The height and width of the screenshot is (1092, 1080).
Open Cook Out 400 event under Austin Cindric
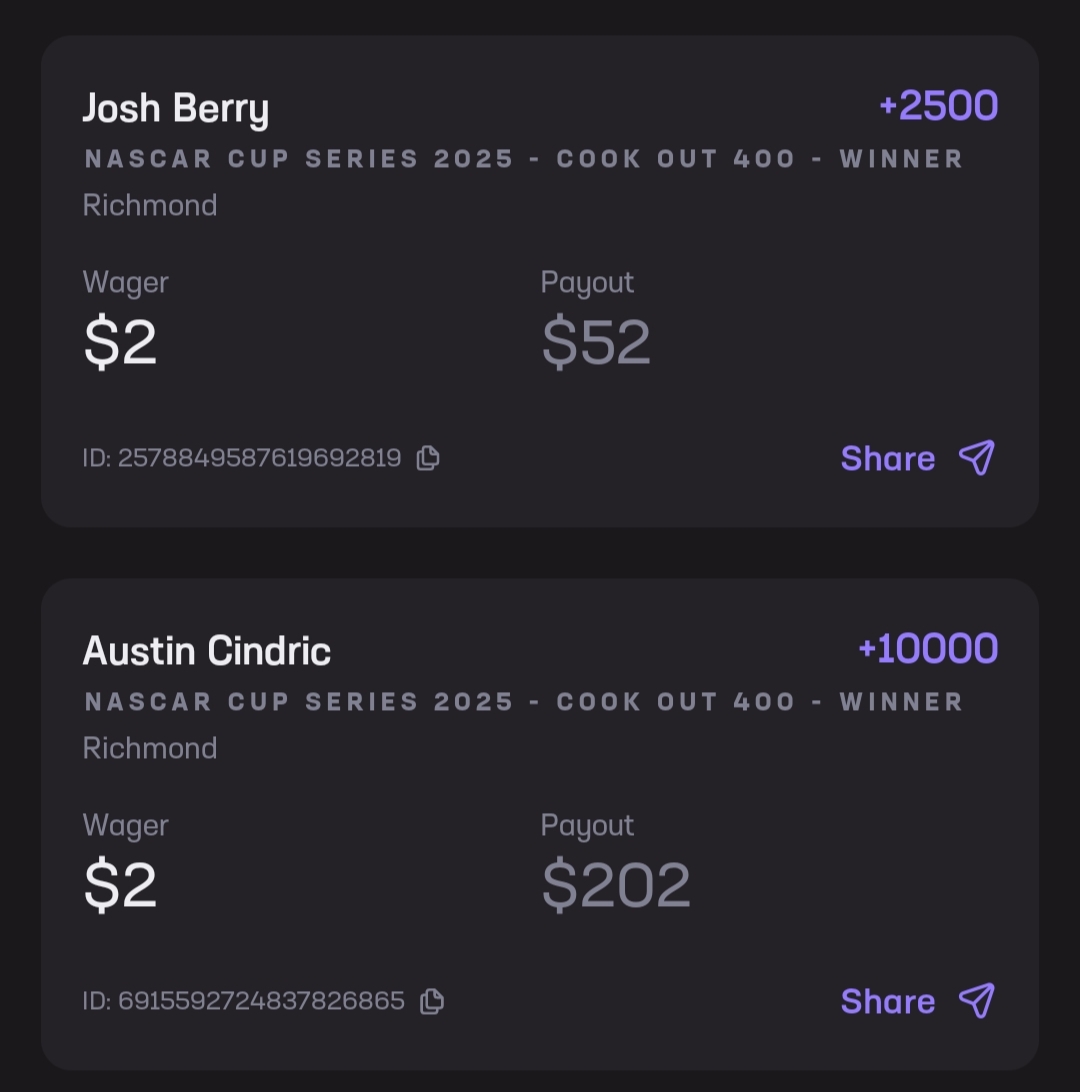pyautogui.click(x=524, y=702)
